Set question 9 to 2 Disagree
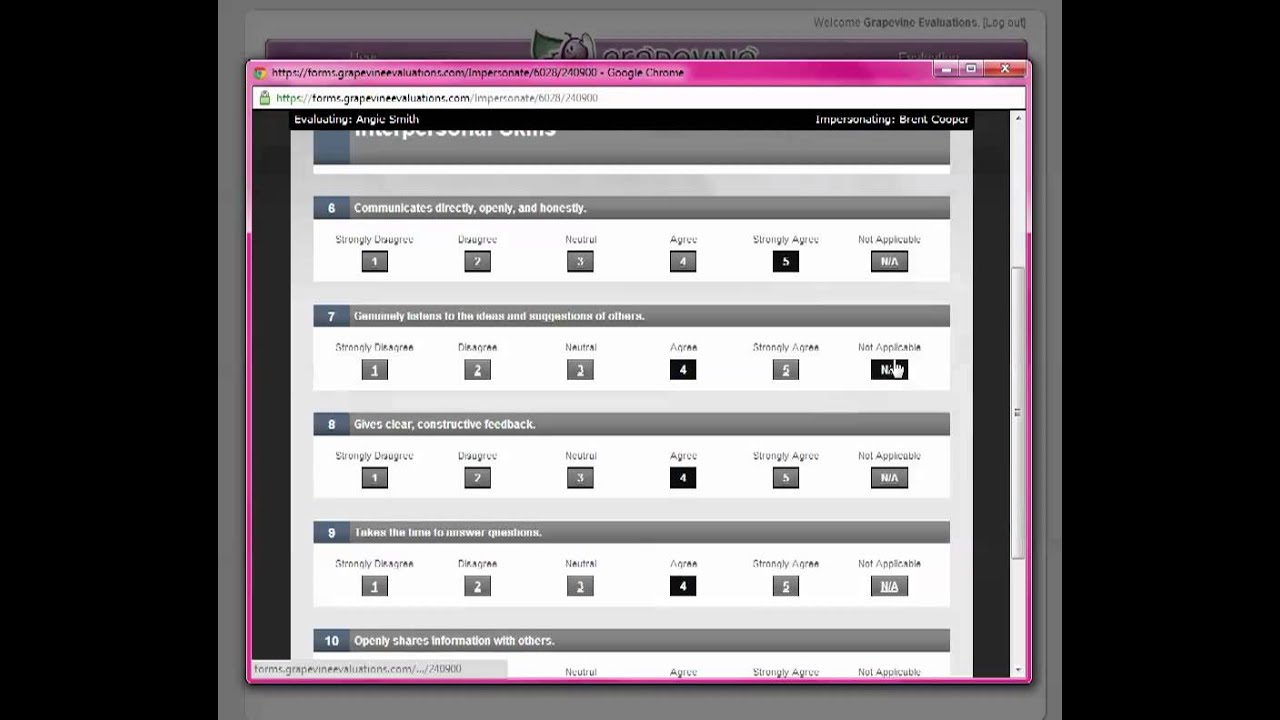Screen dimensions: 1280x720 [477, 586]
